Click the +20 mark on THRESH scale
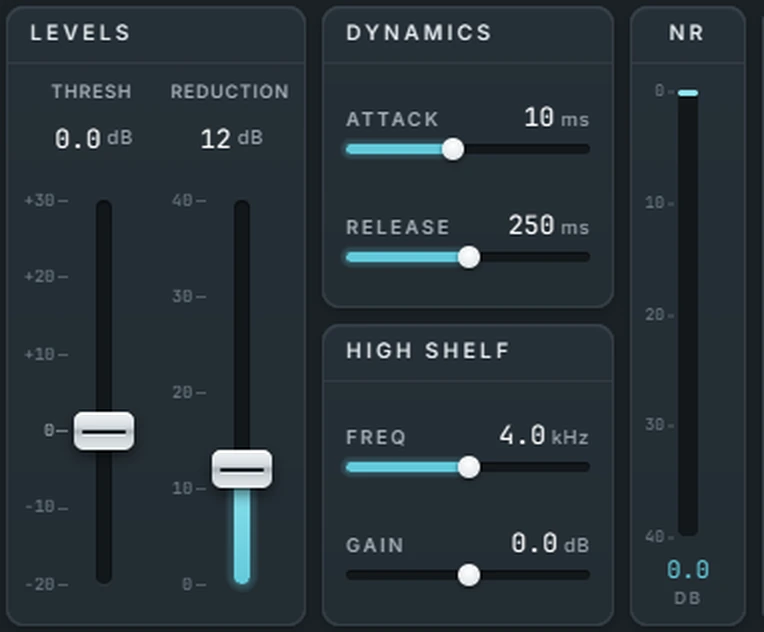764x632 pixels. pyautogui.click(x=46, y=277)
